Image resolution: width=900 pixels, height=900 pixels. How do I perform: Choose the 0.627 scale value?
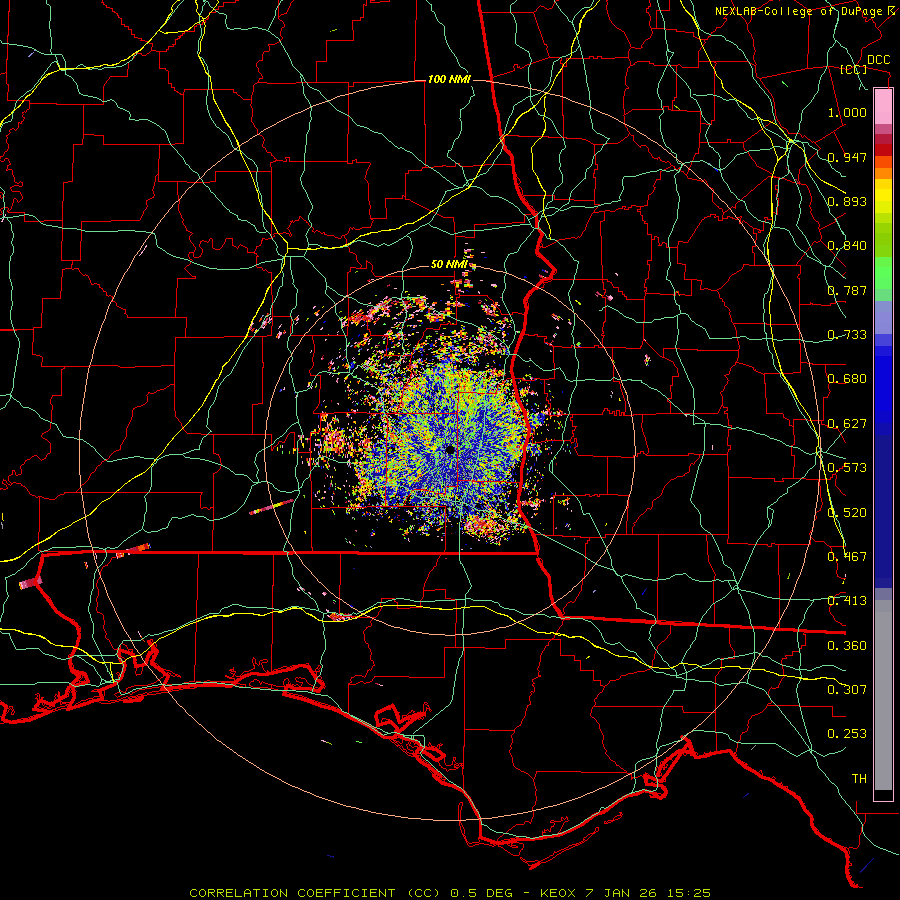[x=847, y=424]
